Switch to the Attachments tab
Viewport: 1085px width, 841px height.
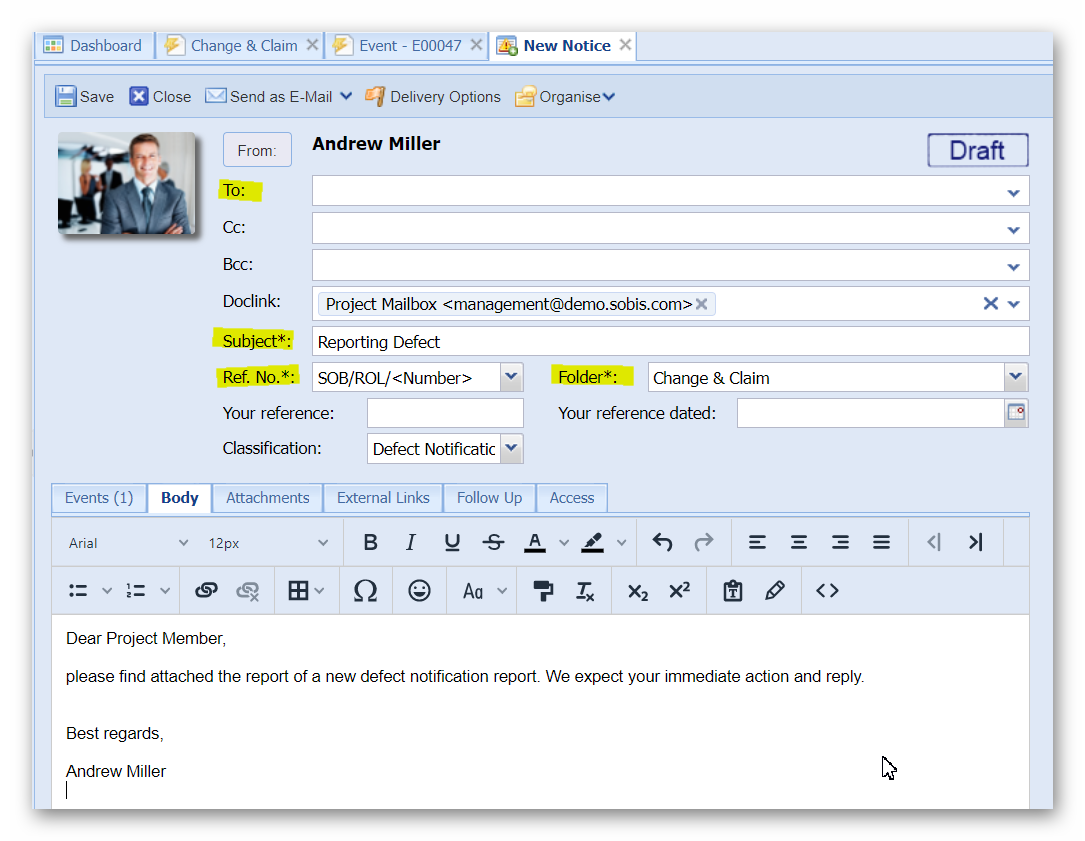coord(267,498)
